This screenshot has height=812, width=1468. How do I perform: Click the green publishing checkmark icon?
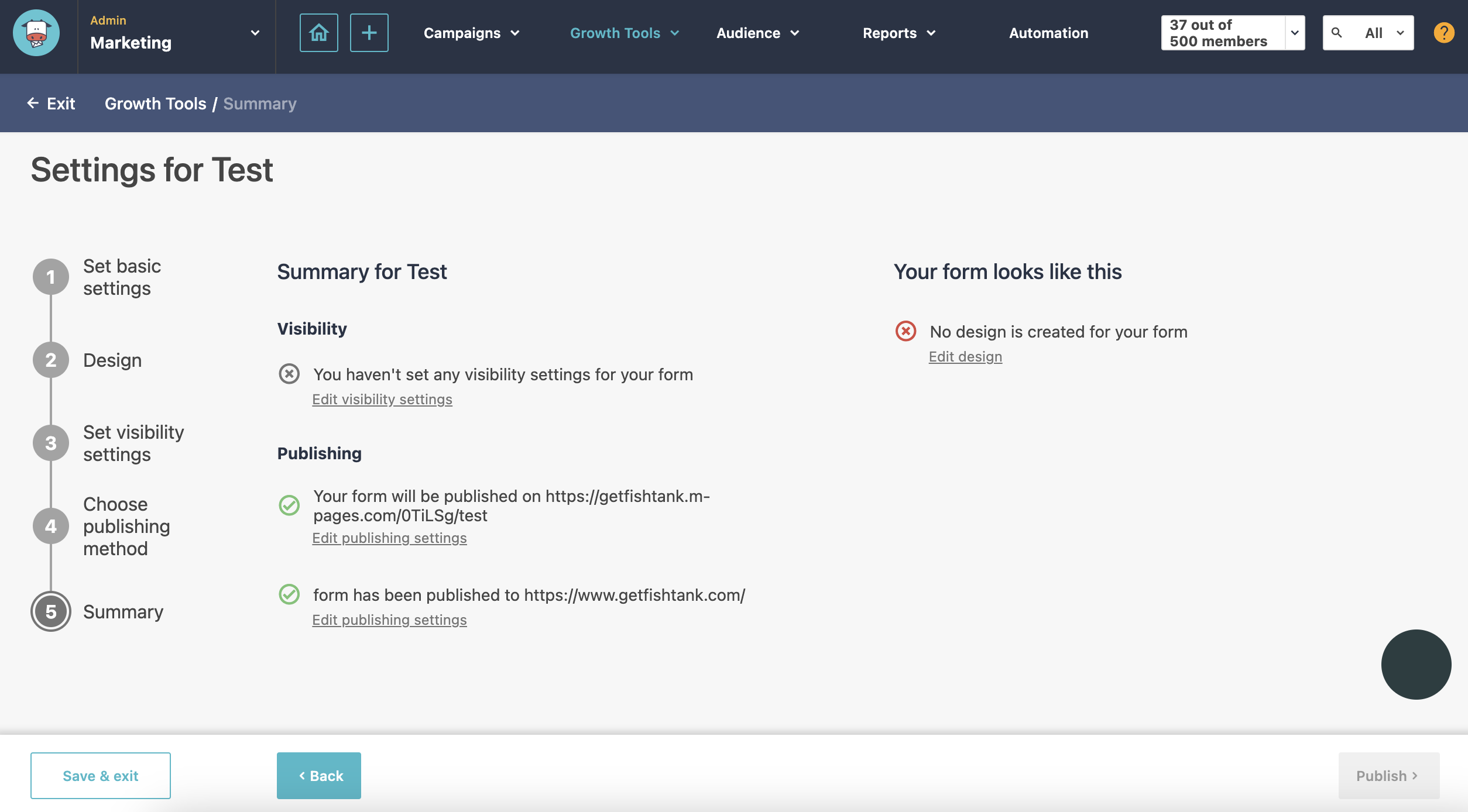289,506
